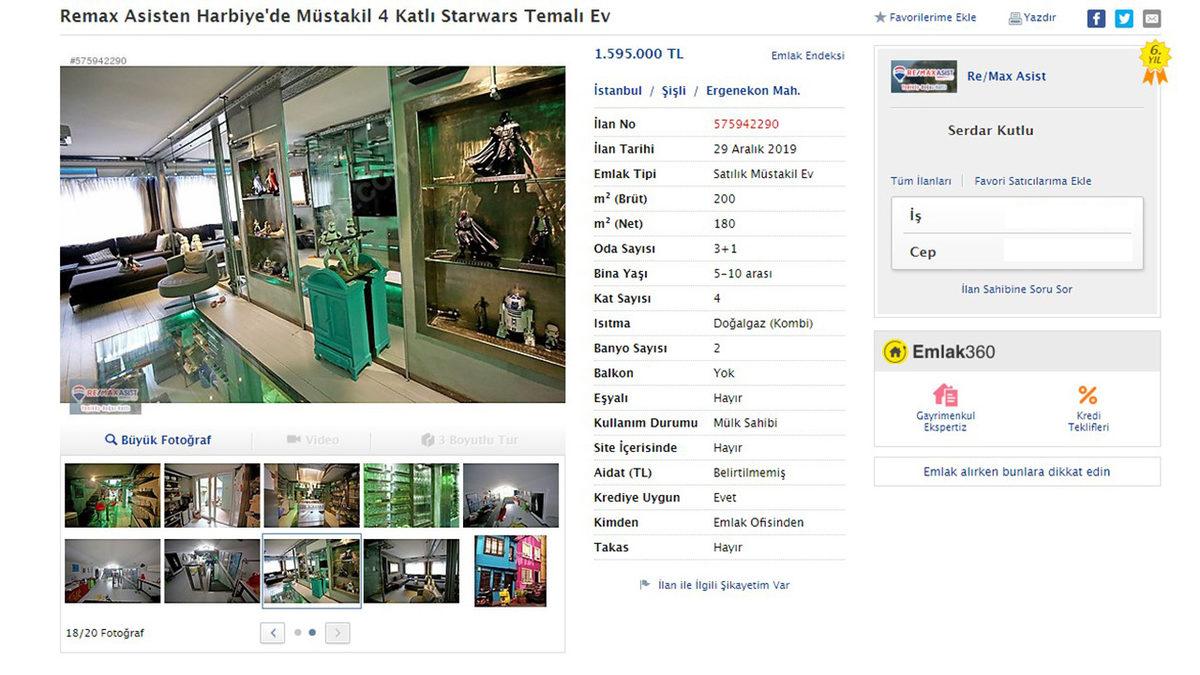Add listing with Favorilerime Ekle star
Image resolution: width=1200 pixels, height=675 pixels.
click(x=880, y=17)
